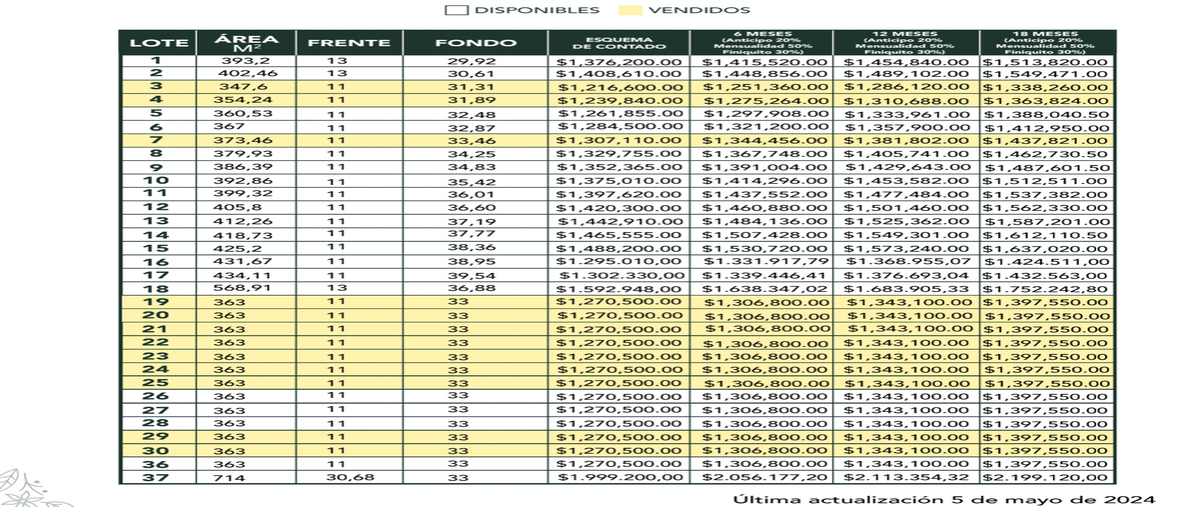Select lot number 14 cell
The width and height of the screenshot is (1200, 507).
[155, 234]
